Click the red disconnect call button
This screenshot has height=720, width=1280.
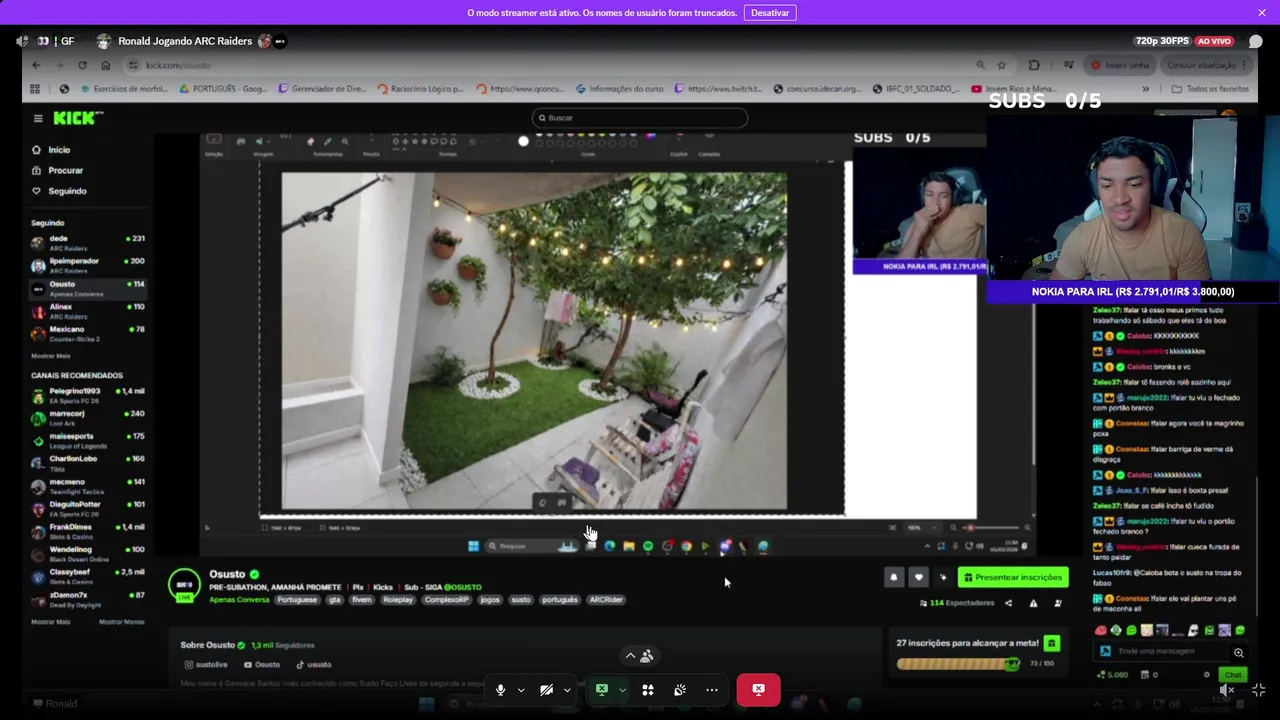pos(758,690)
